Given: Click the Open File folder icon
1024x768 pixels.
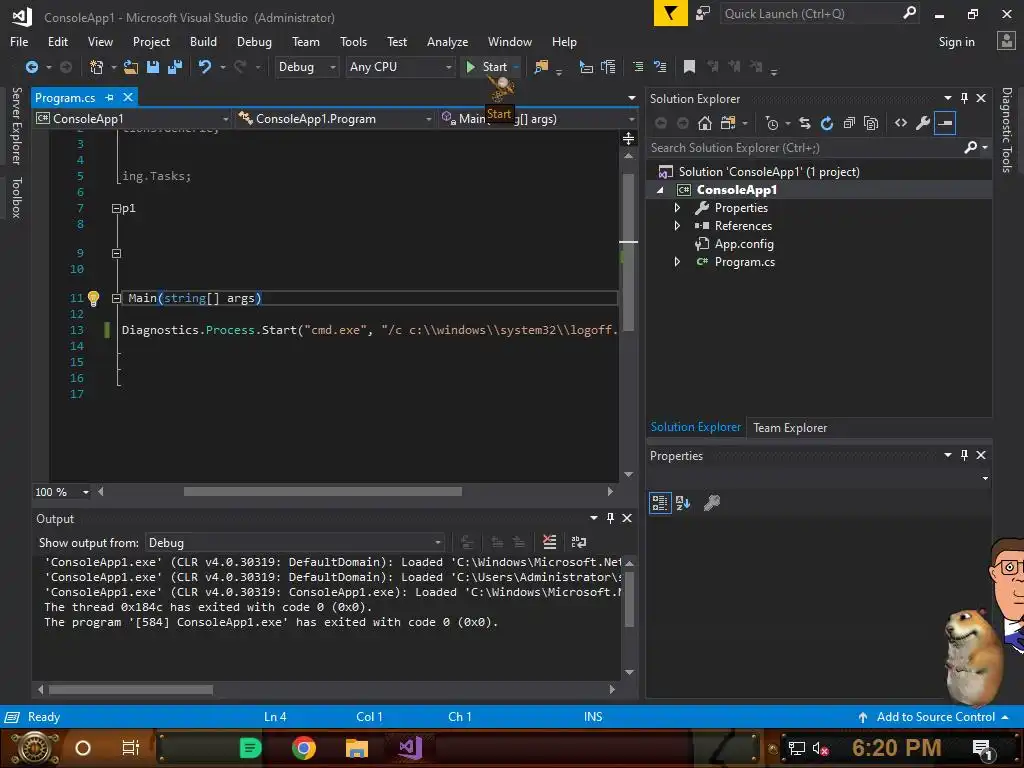Looking at the screenshot, I should click(x=131, y=67).
